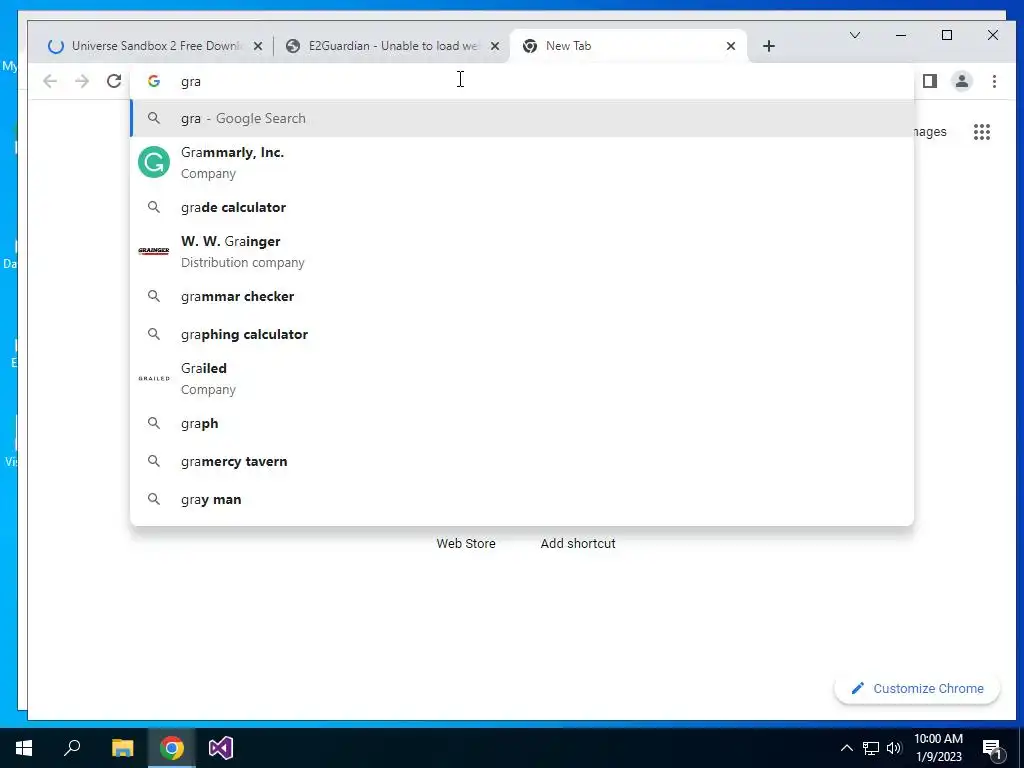This screenshot has width=1024, height=768.
Task: Open the volume tray icon
Action: tap(894, 748)
